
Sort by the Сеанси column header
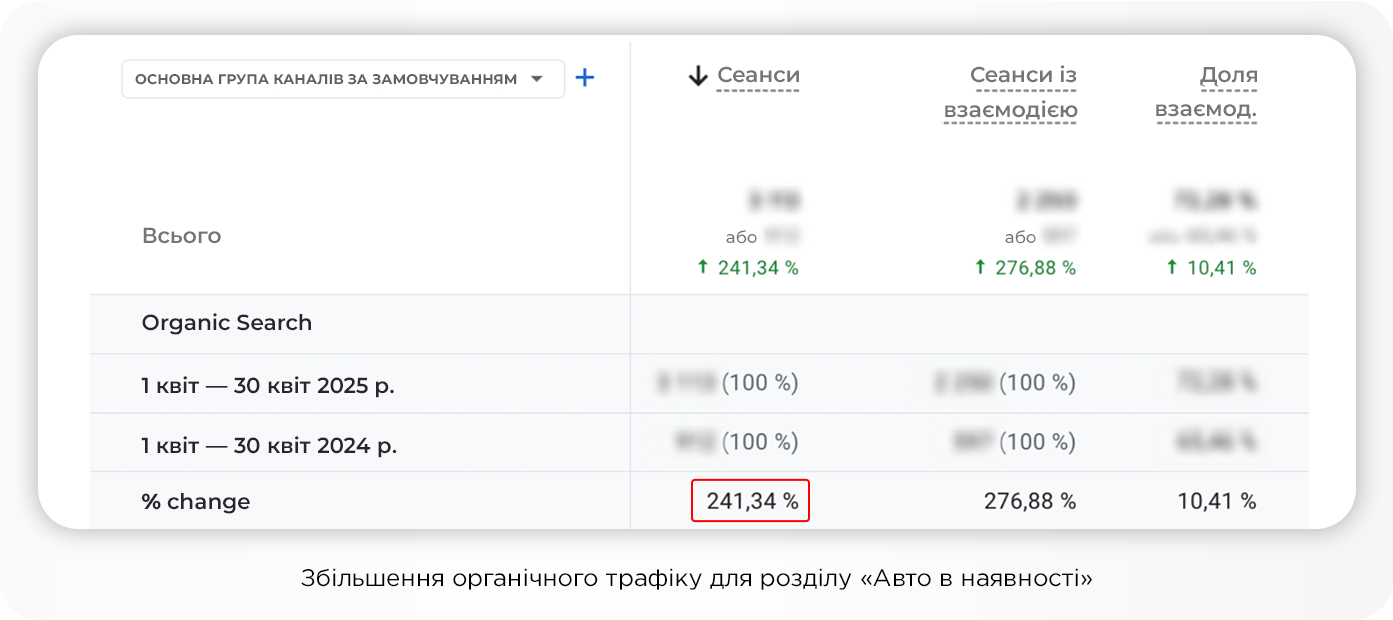point(758,76)
